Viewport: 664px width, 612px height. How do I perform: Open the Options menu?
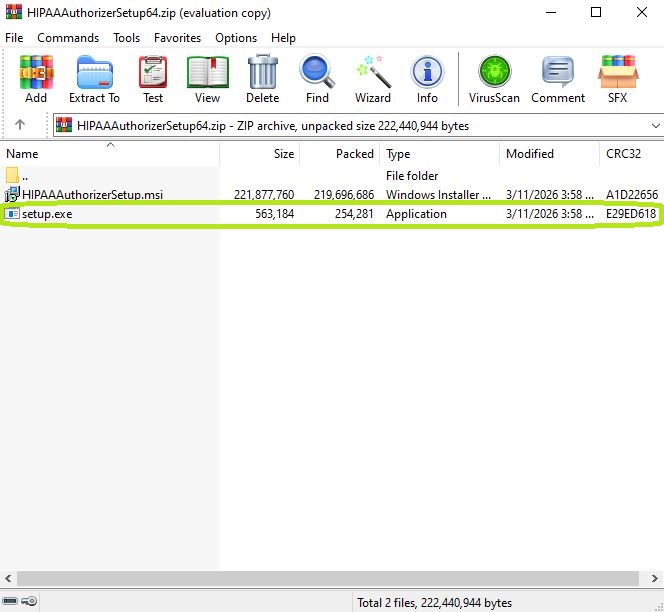click(236, 38)
